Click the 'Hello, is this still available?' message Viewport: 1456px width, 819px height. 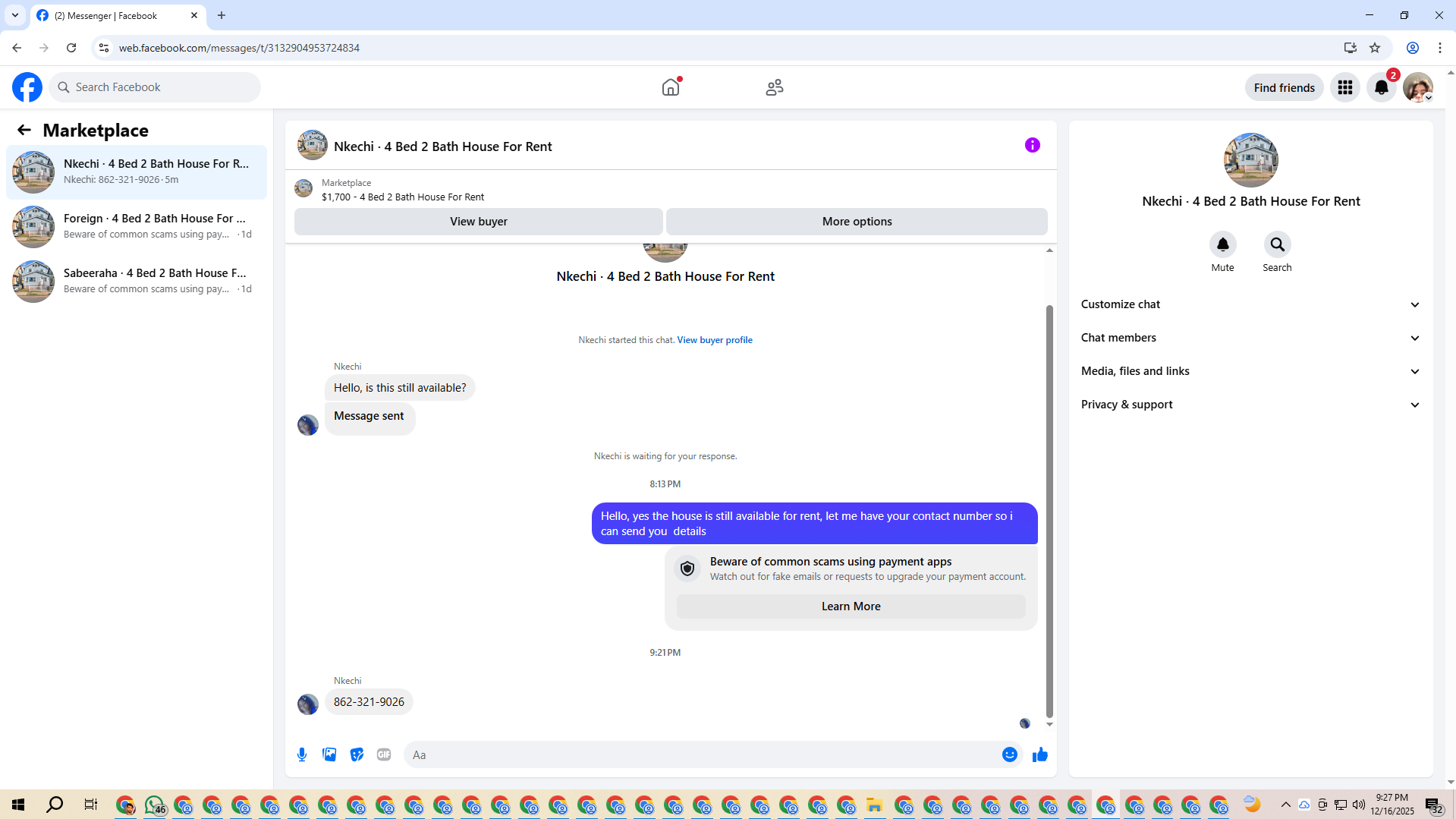click(400, 388)
